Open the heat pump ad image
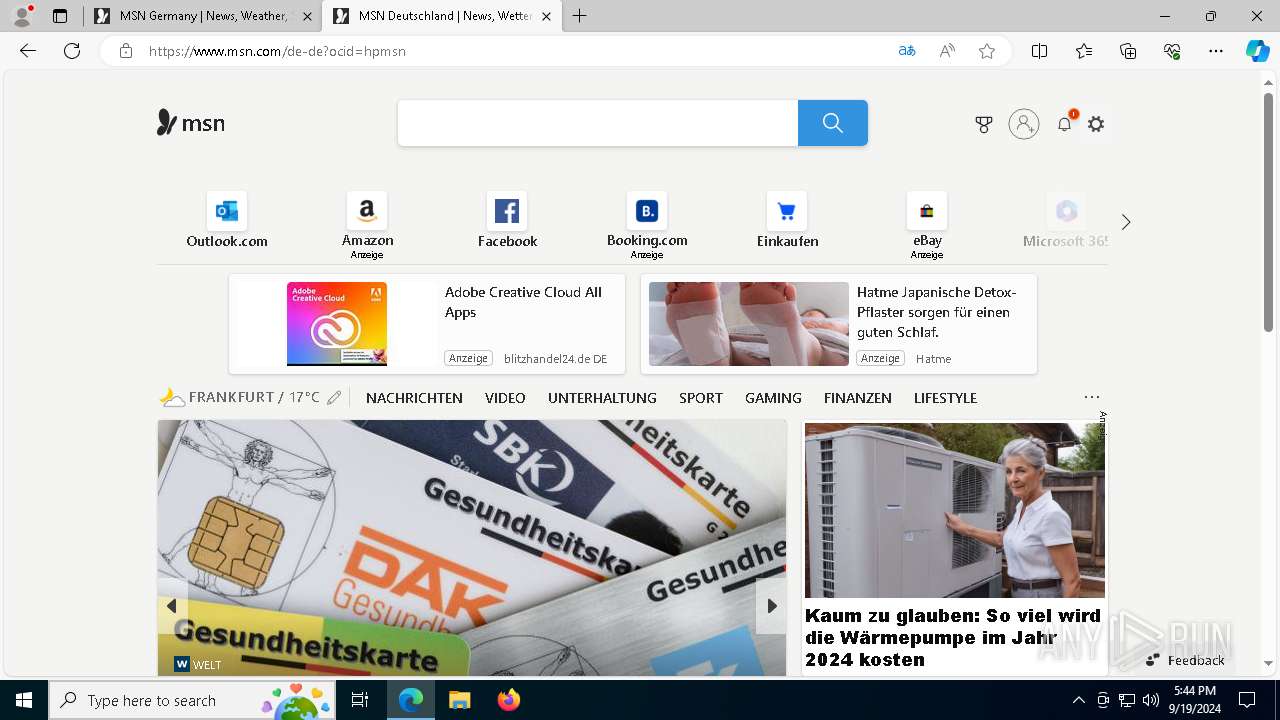The image size is (1280, 720). pyautogui.click(x=955, y=510)
